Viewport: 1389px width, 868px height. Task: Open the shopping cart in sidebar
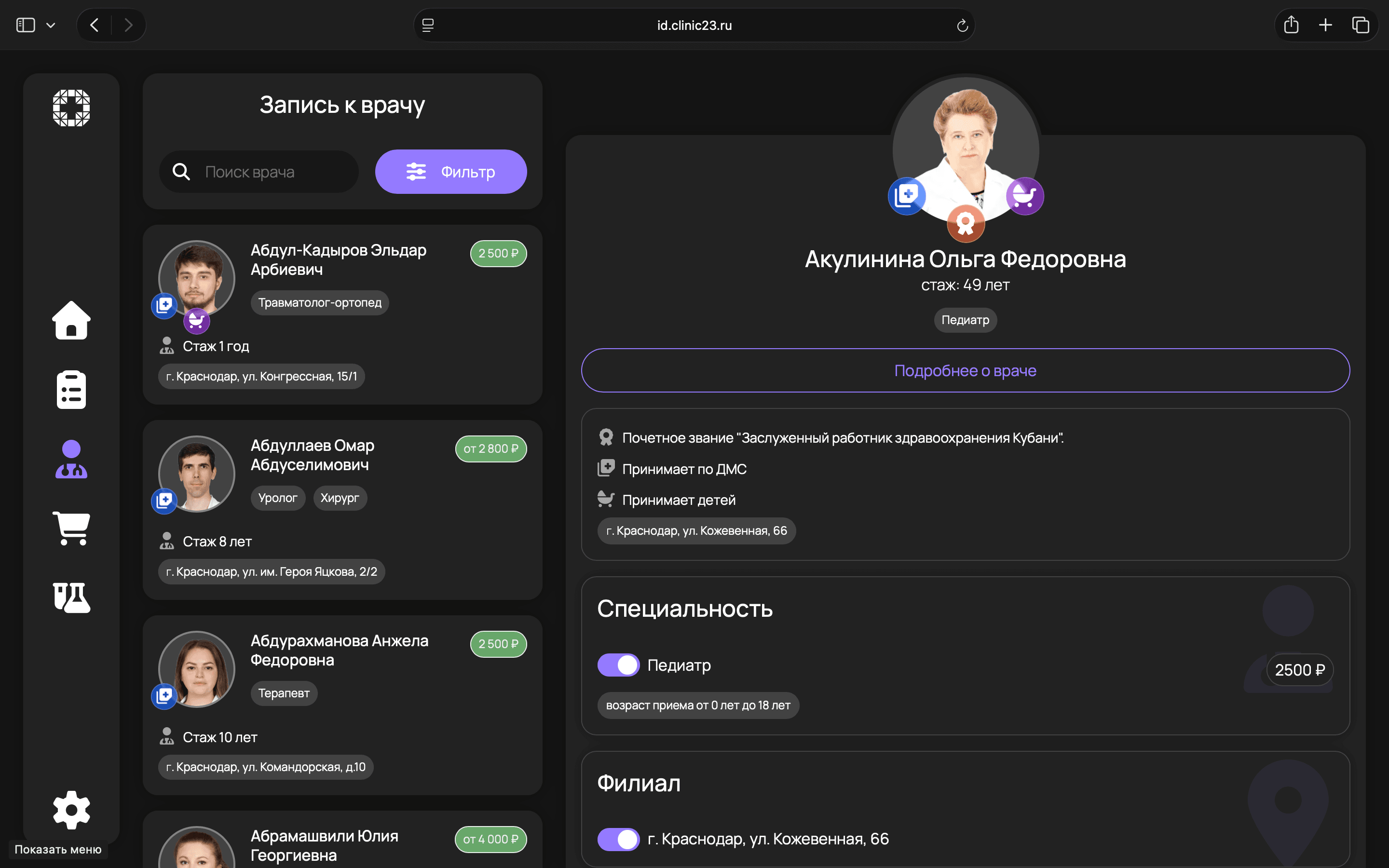tap(71, 528)
